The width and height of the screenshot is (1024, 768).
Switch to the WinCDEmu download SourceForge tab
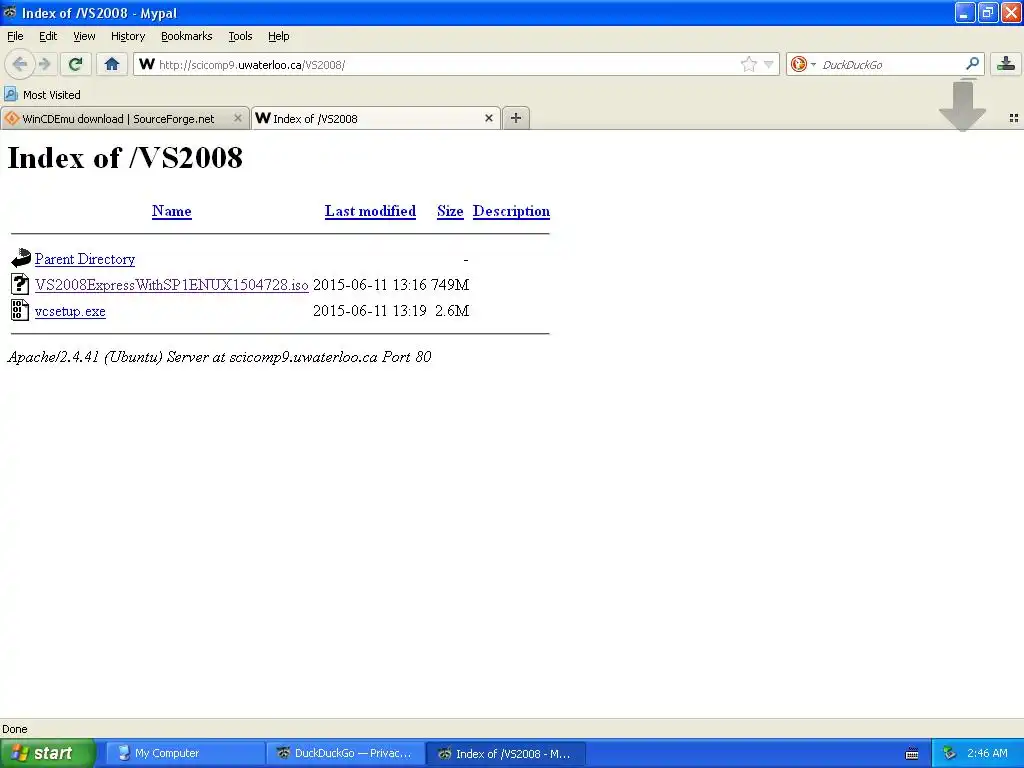(x=118, y=119)
